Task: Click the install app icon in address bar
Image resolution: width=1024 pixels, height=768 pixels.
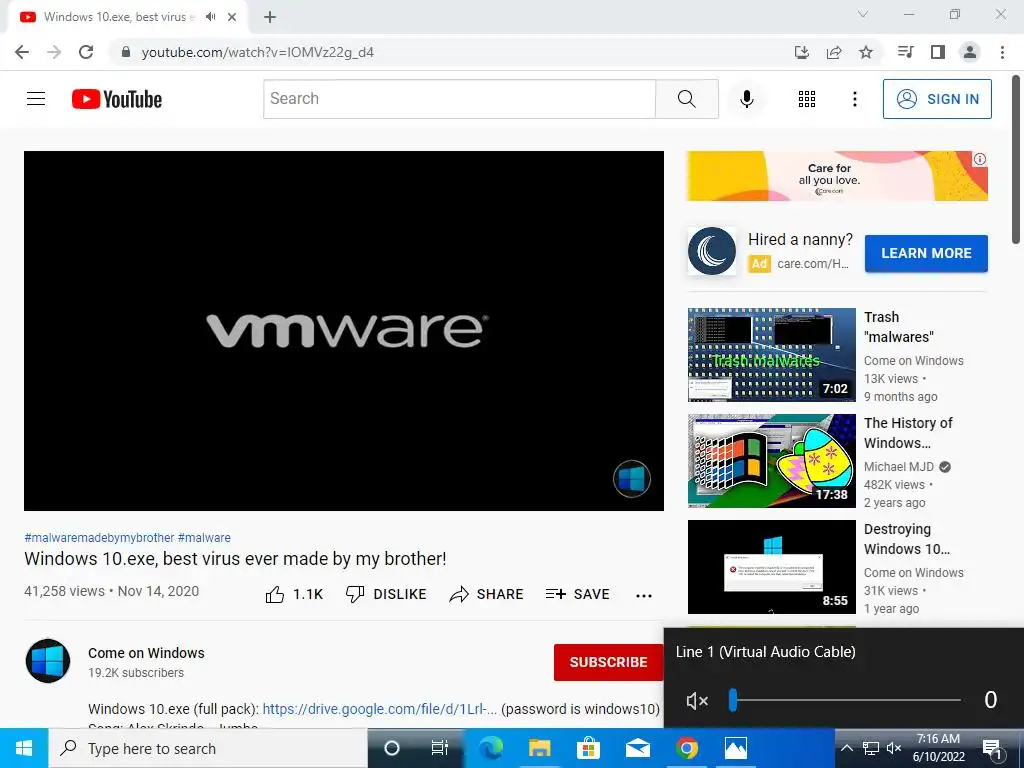Action: point(802,52)
